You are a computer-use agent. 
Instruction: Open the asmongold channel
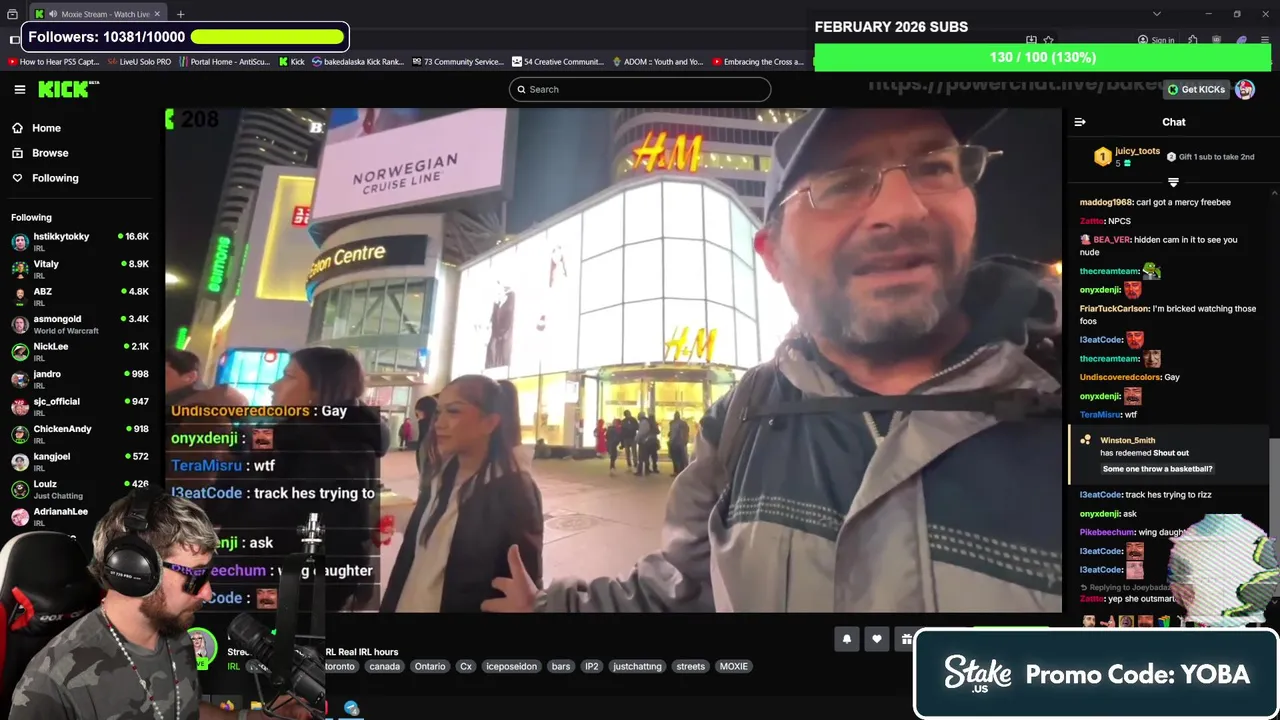point(80,324)
